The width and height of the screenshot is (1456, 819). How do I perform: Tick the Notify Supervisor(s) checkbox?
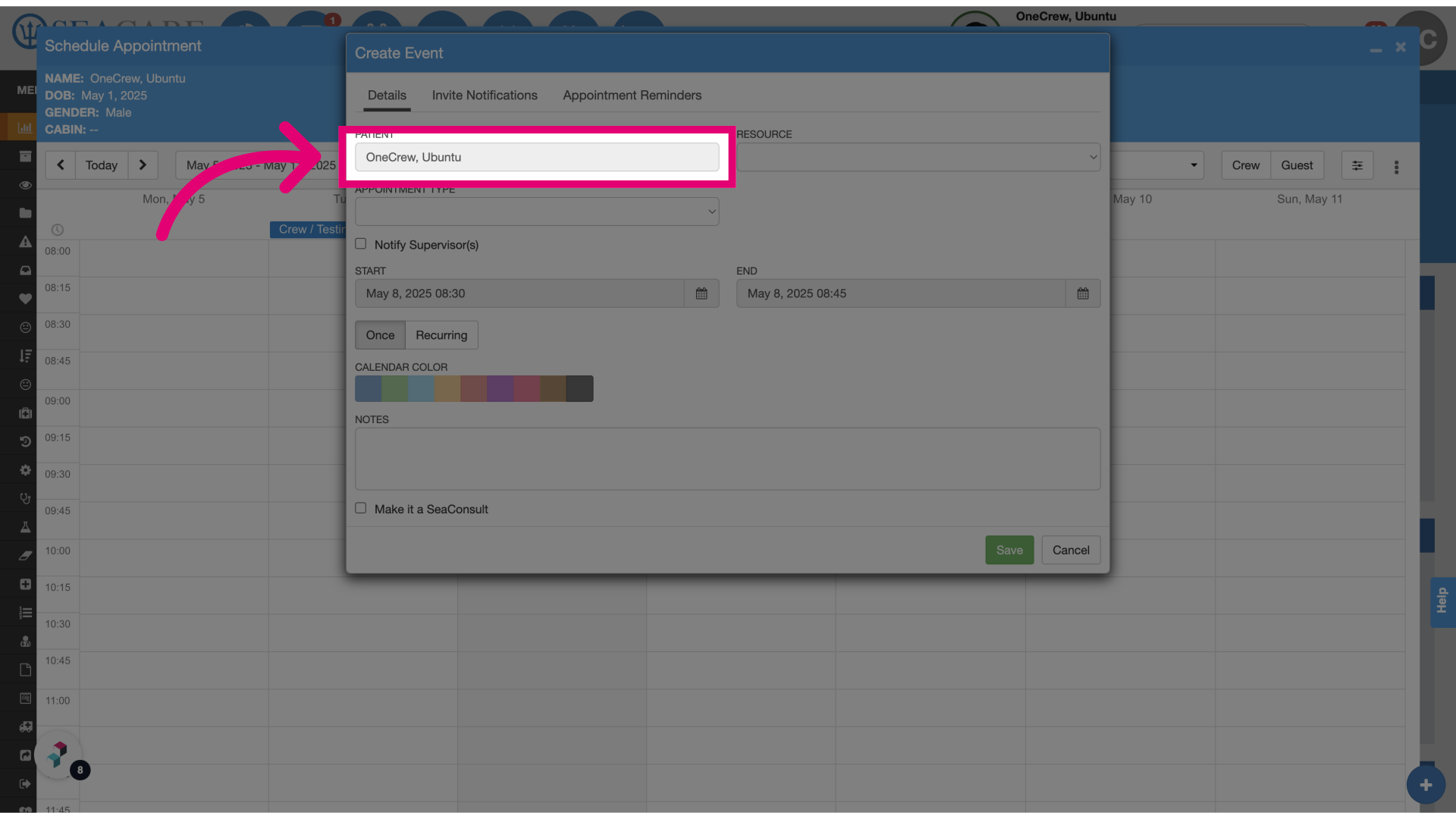361,244
